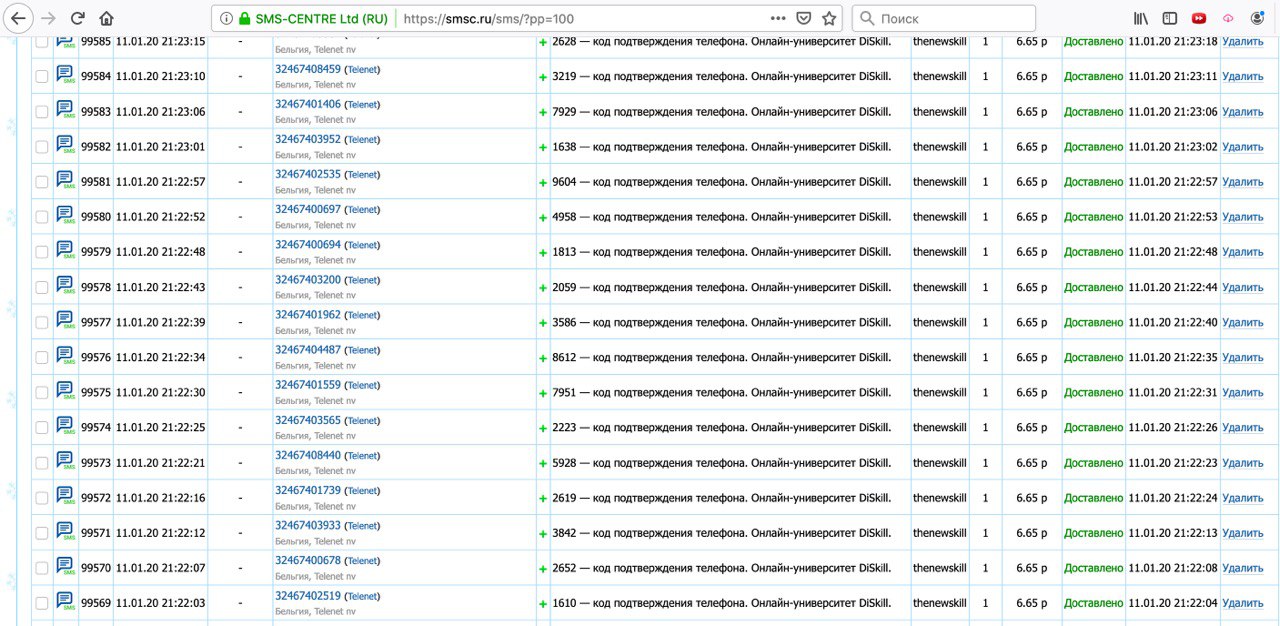This screenshot has width=1280, height=626.
Task: Expand message with code 7951 via green plus
Action: [543, 393]
